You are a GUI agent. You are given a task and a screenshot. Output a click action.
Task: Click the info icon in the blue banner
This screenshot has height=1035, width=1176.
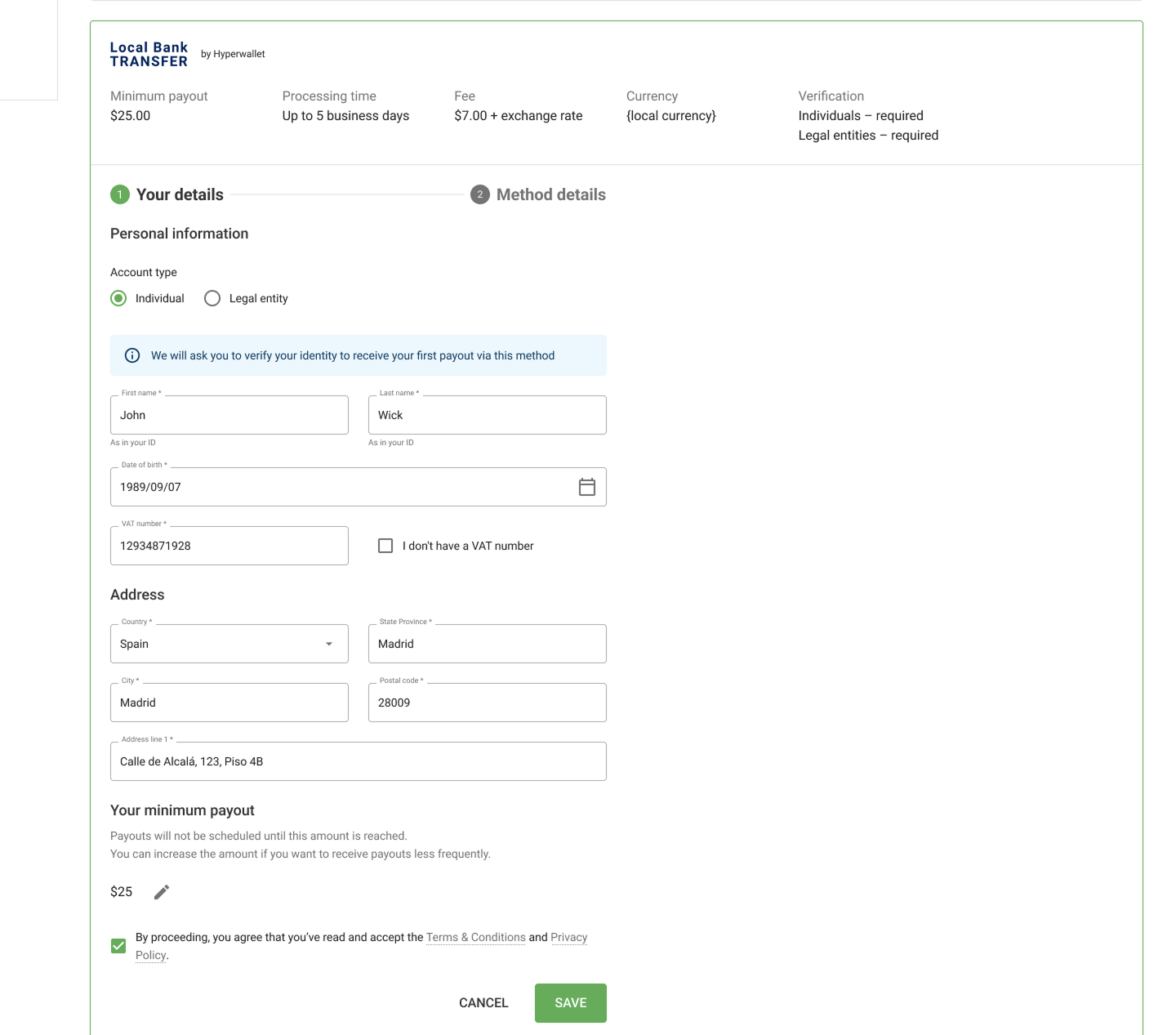(131, 355)
